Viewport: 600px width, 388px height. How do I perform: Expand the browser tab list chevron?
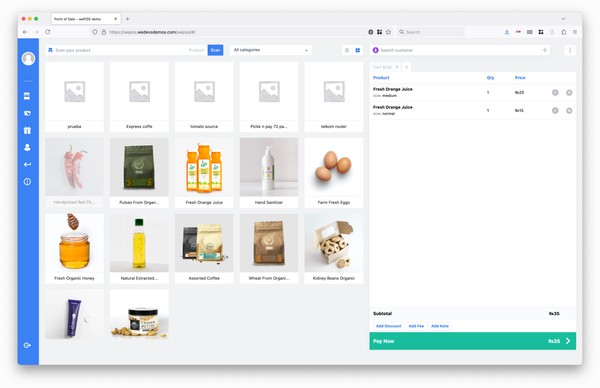563,19
